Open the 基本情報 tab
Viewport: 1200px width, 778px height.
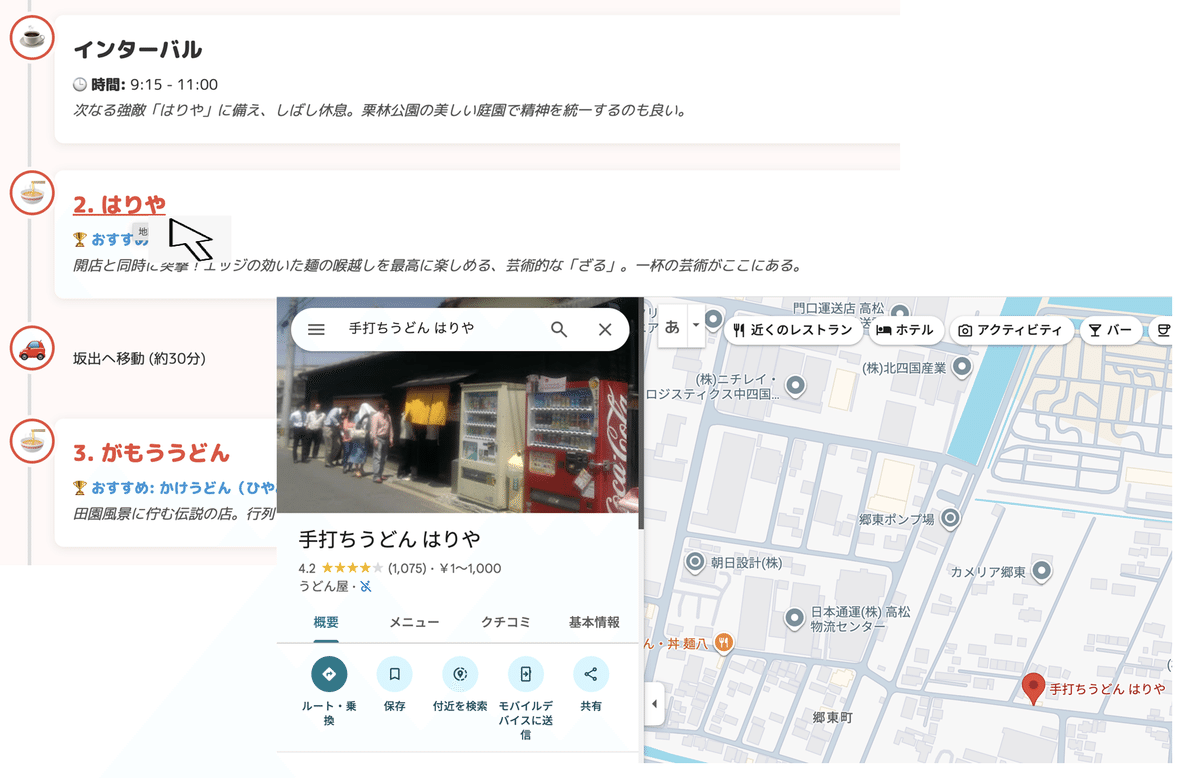click(594, 622)
